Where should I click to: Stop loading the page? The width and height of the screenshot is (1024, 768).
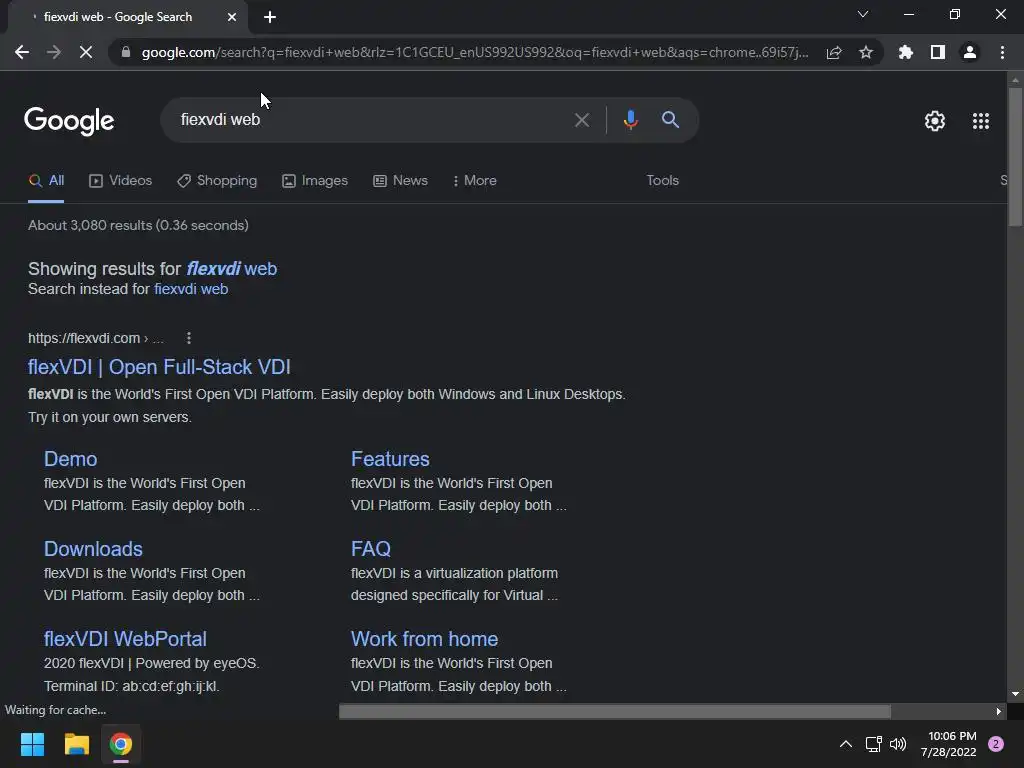click(86, 52)
